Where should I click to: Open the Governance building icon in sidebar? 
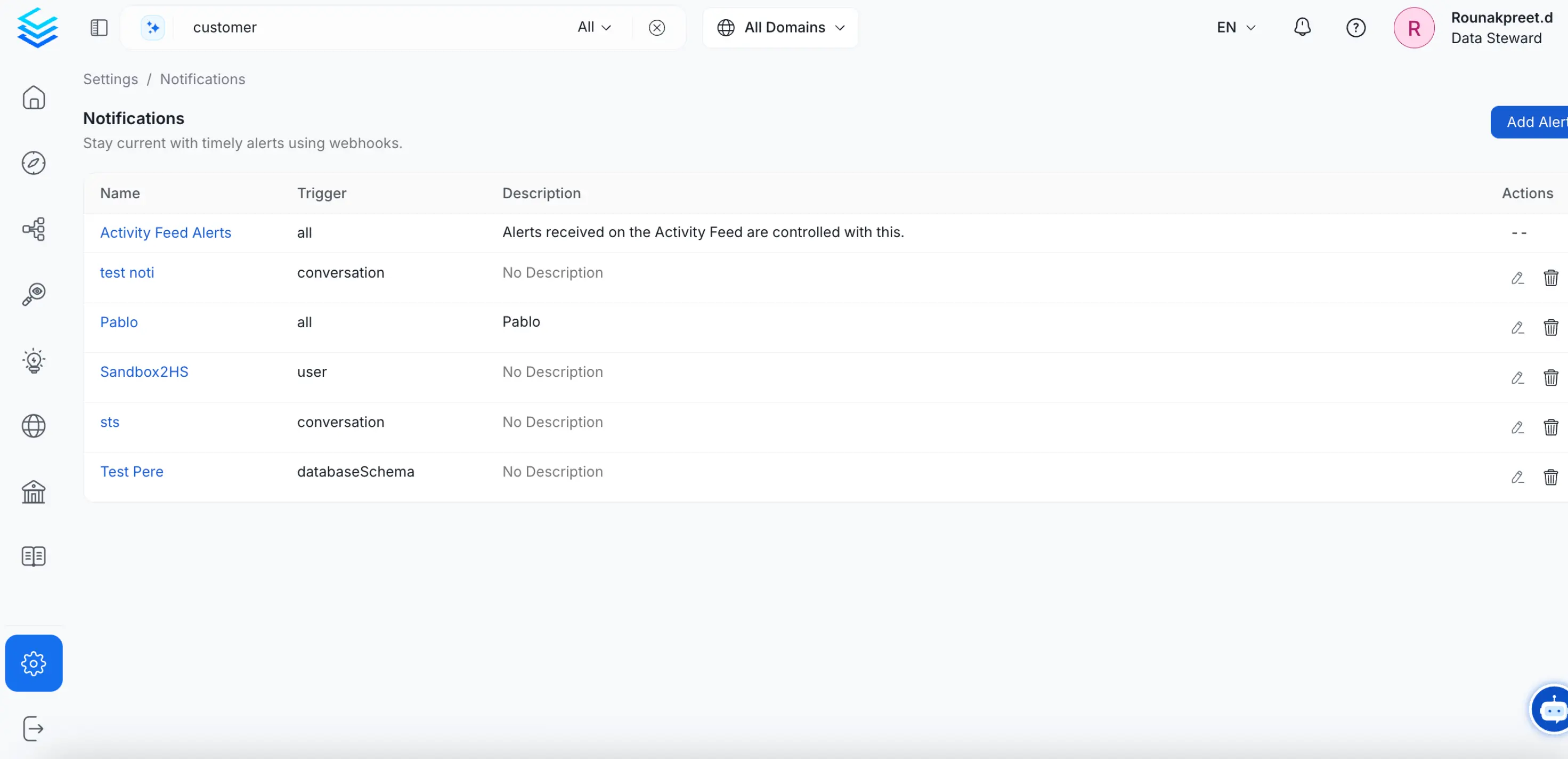point(34,491)
